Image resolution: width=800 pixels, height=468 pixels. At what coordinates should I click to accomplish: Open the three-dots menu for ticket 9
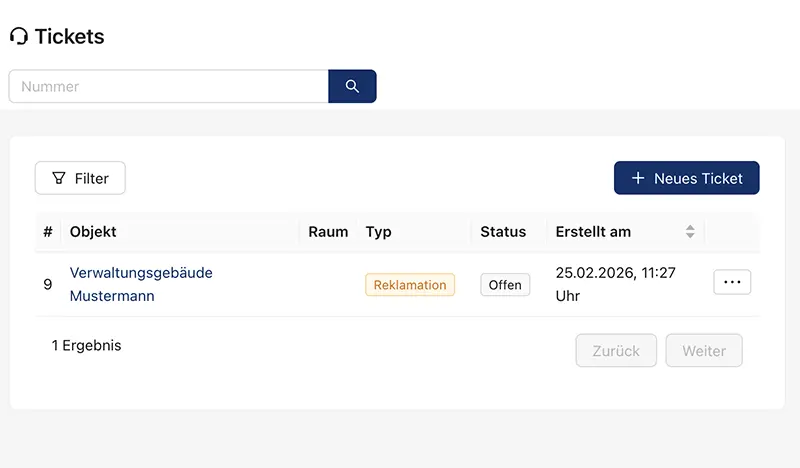tap(732, 283)
